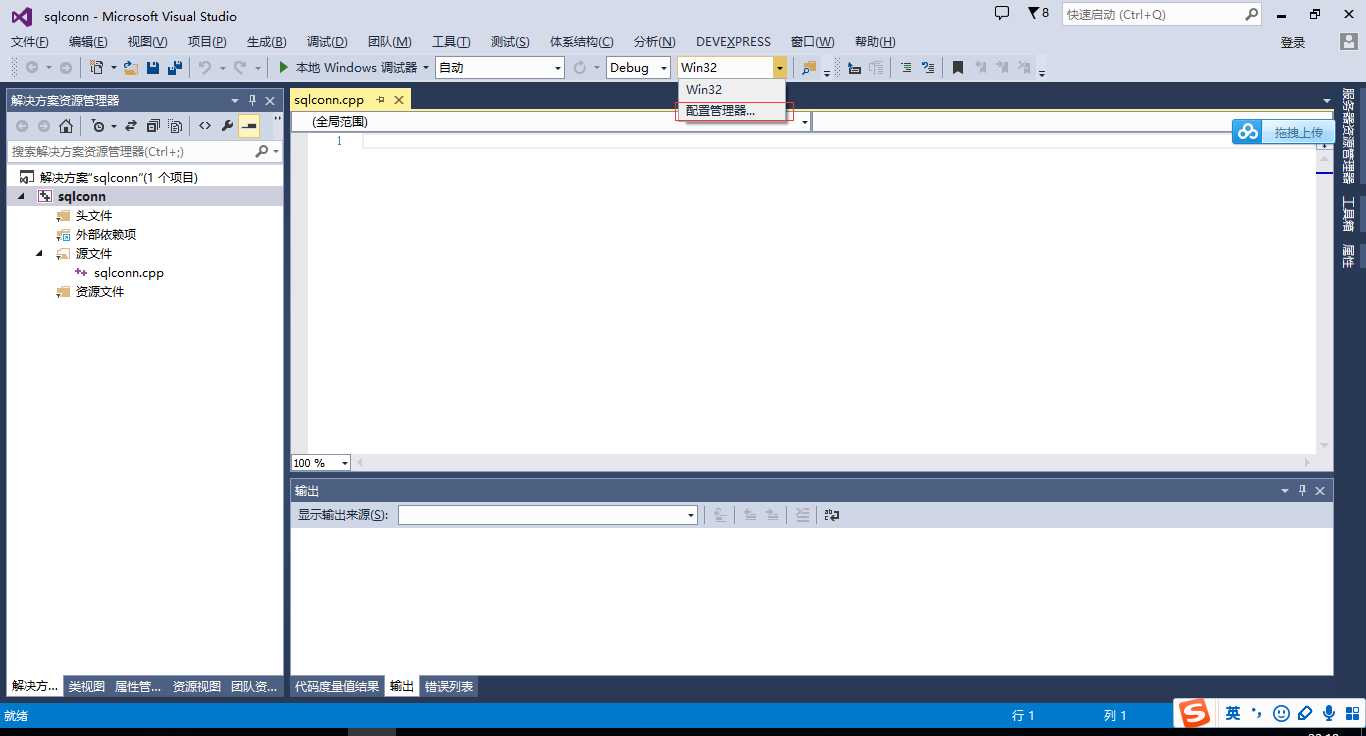The height and width of the screenshot is (736, 1366).
Task: Click the Collapse All icon in Solution Explorer
Action: click(153, 126)
